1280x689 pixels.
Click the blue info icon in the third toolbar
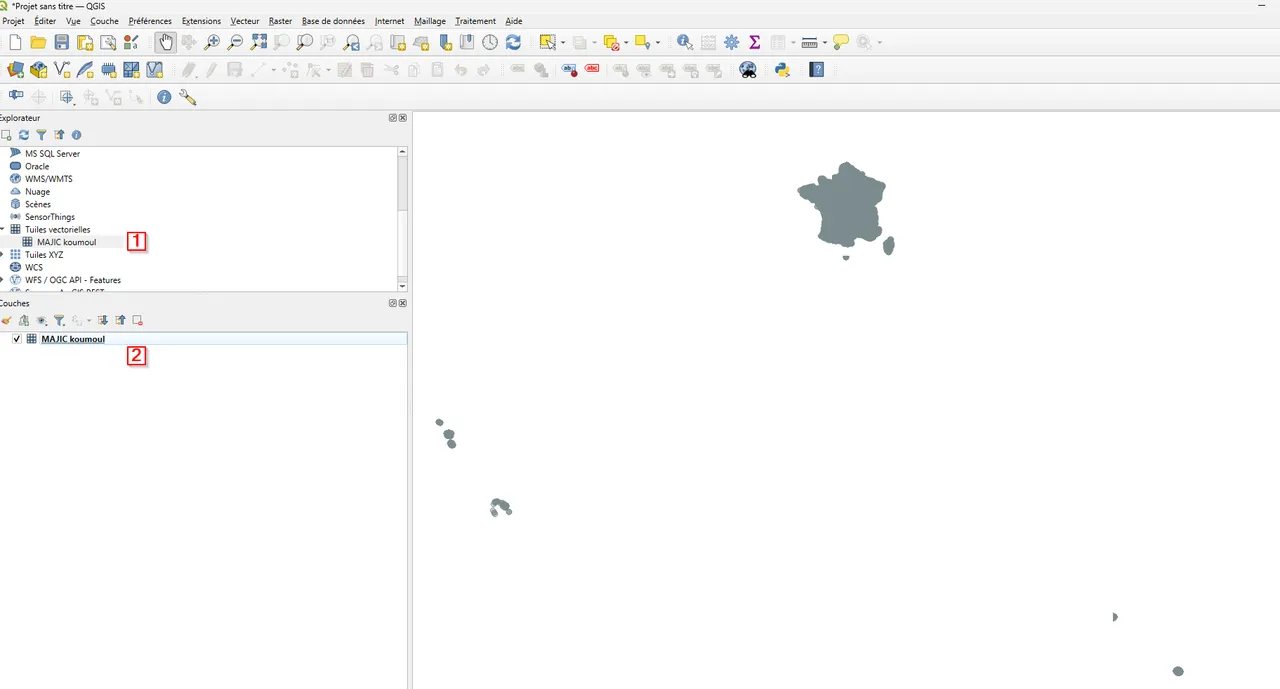pyautogui.click(x=164, y=97)
